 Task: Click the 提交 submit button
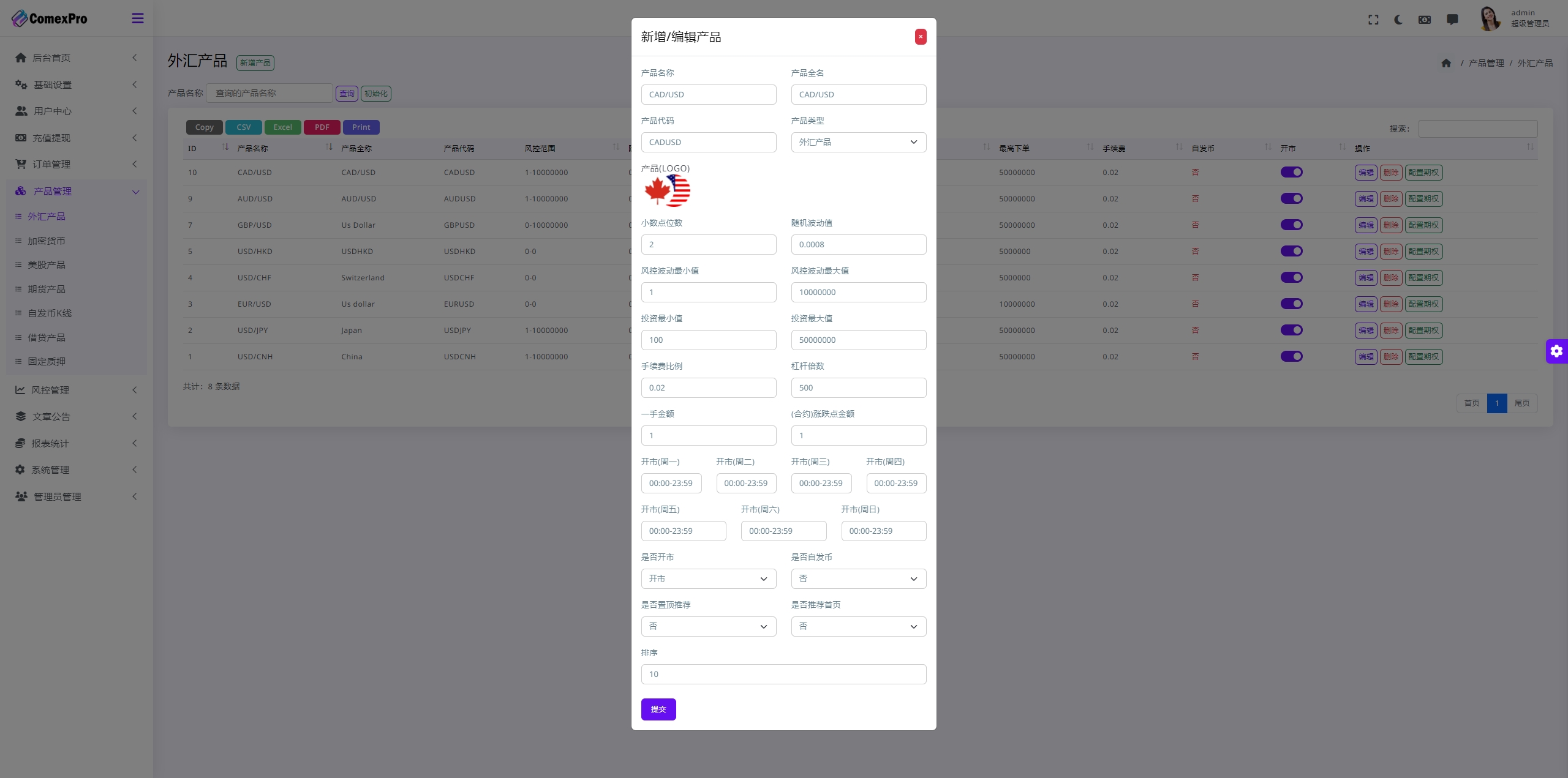[x=659, y=709]
